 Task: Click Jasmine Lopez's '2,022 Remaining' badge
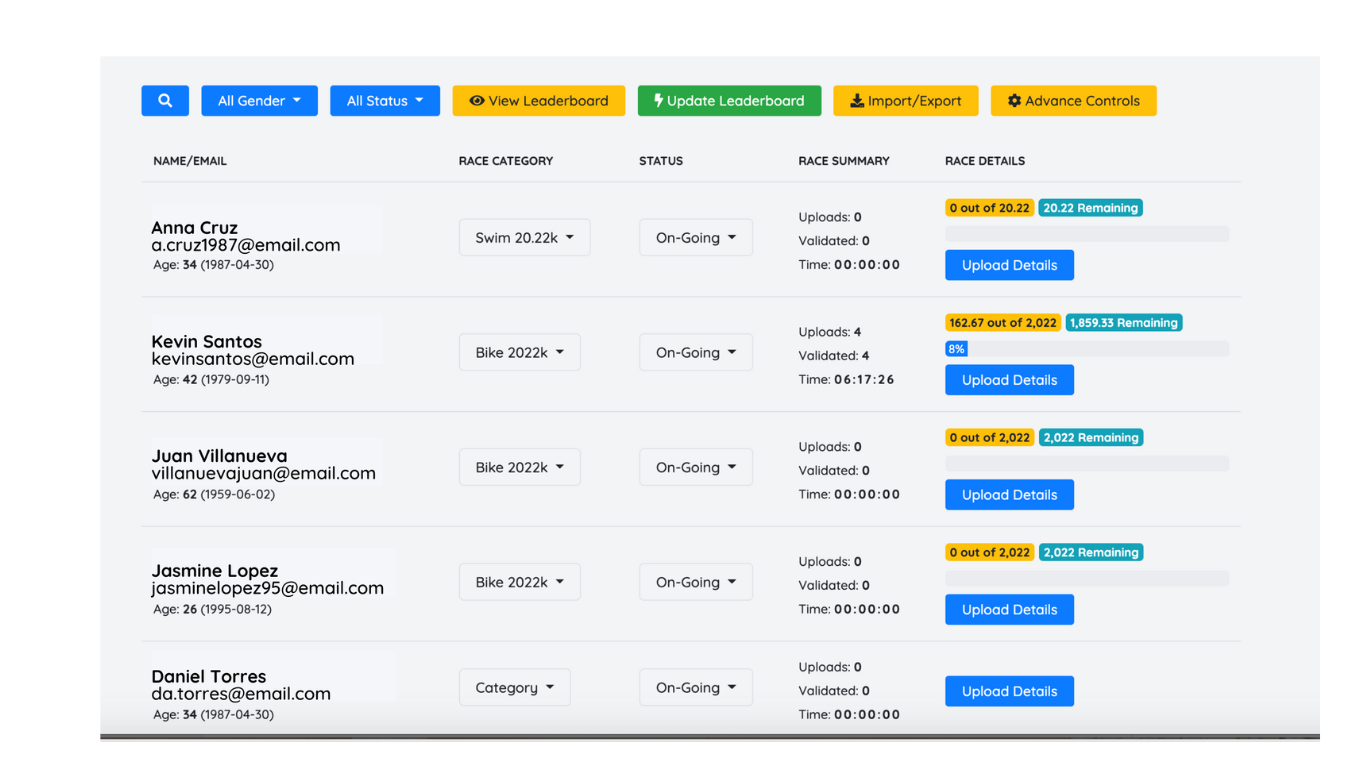tap(1091, 553)
